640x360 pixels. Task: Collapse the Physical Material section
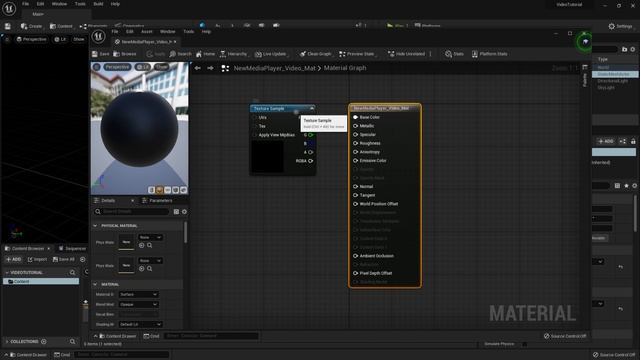click(95, 226)
